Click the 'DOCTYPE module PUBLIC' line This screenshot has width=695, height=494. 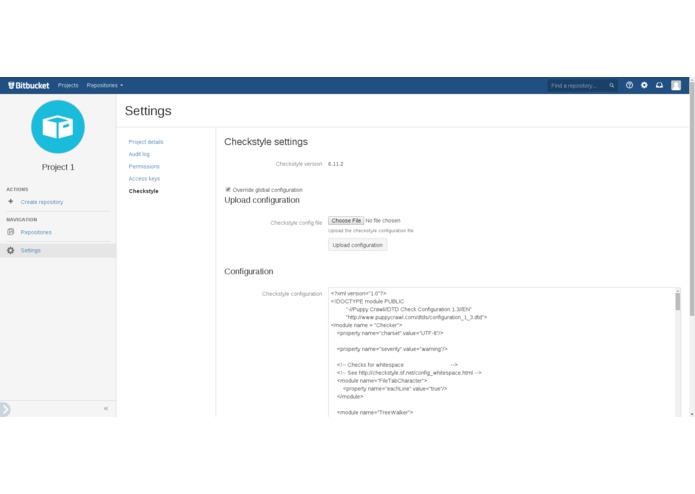[367, 301]
